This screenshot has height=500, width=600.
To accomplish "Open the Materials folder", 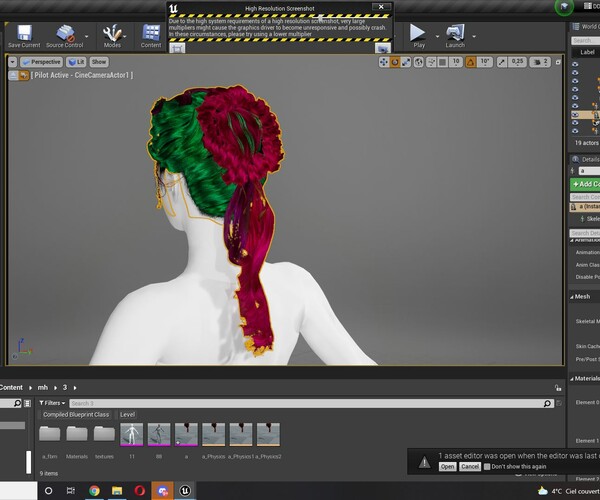I will pos(77,435).
